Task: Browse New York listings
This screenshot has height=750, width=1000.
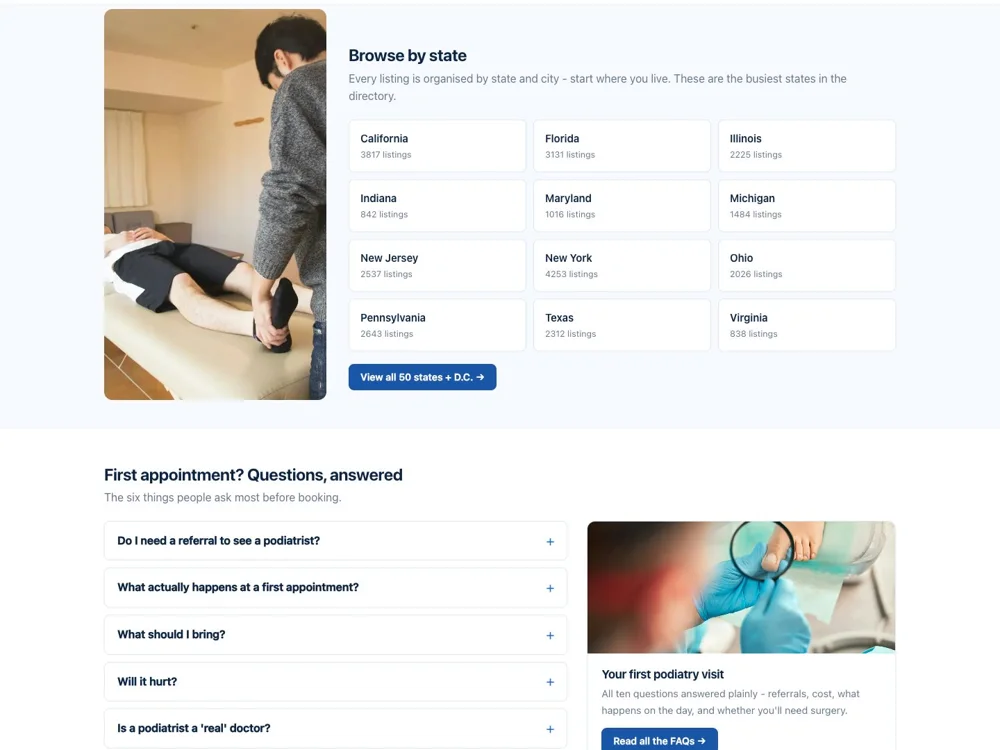Action: coord(622,265)
